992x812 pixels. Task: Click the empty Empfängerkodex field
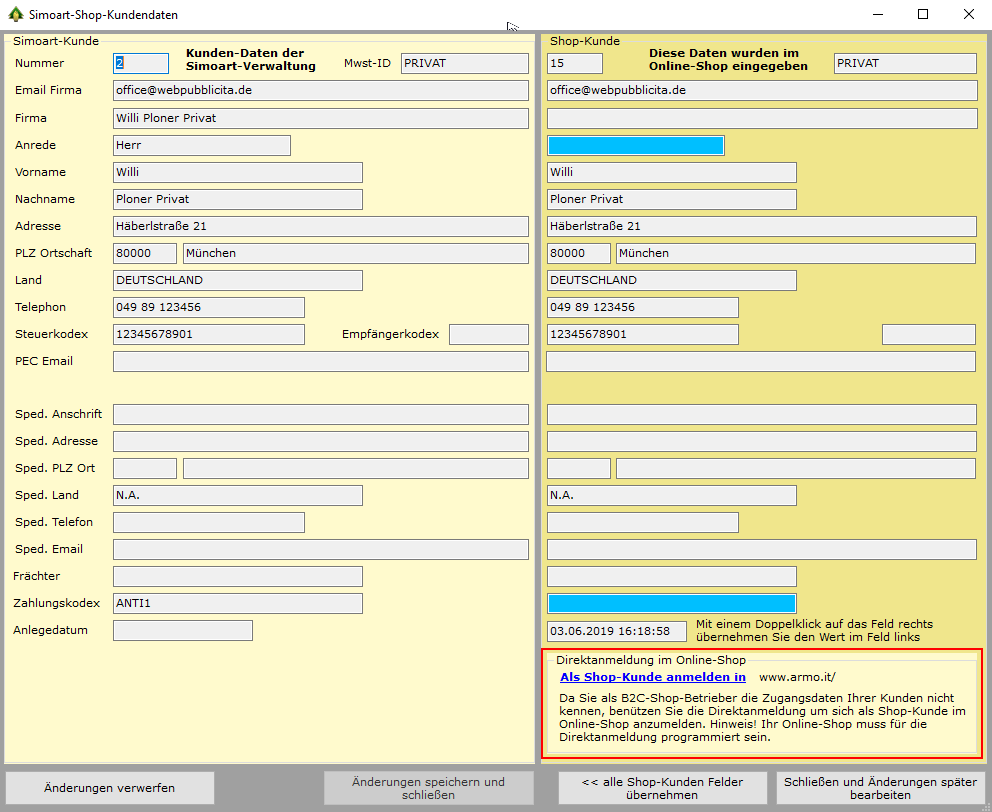(488, 334)
